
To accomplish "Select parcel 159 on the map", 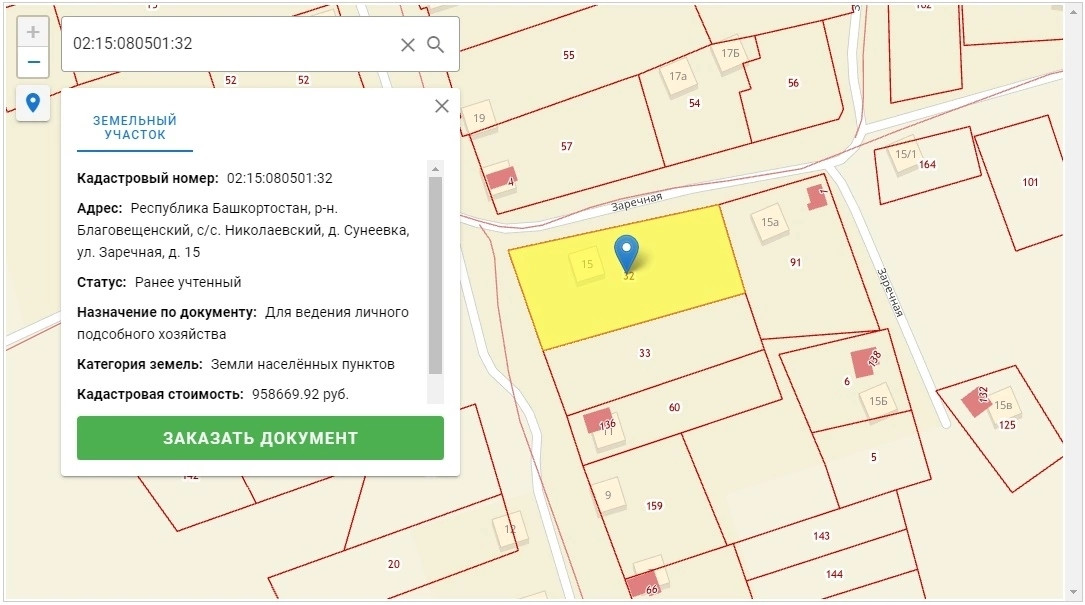I will point(655,506).
